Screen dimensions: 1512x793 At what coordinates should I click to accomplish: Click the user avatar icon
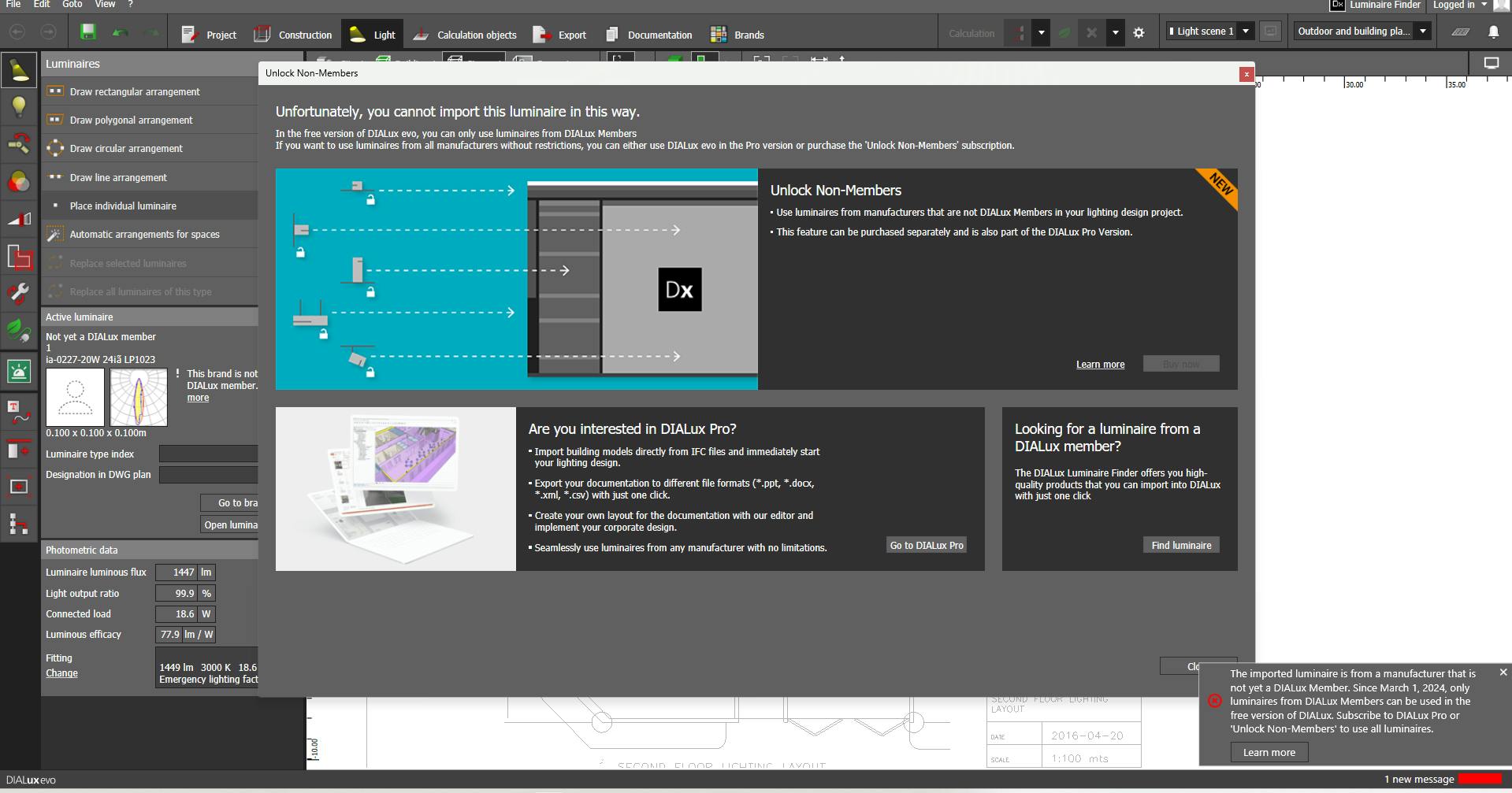(x=1502, y=5)
